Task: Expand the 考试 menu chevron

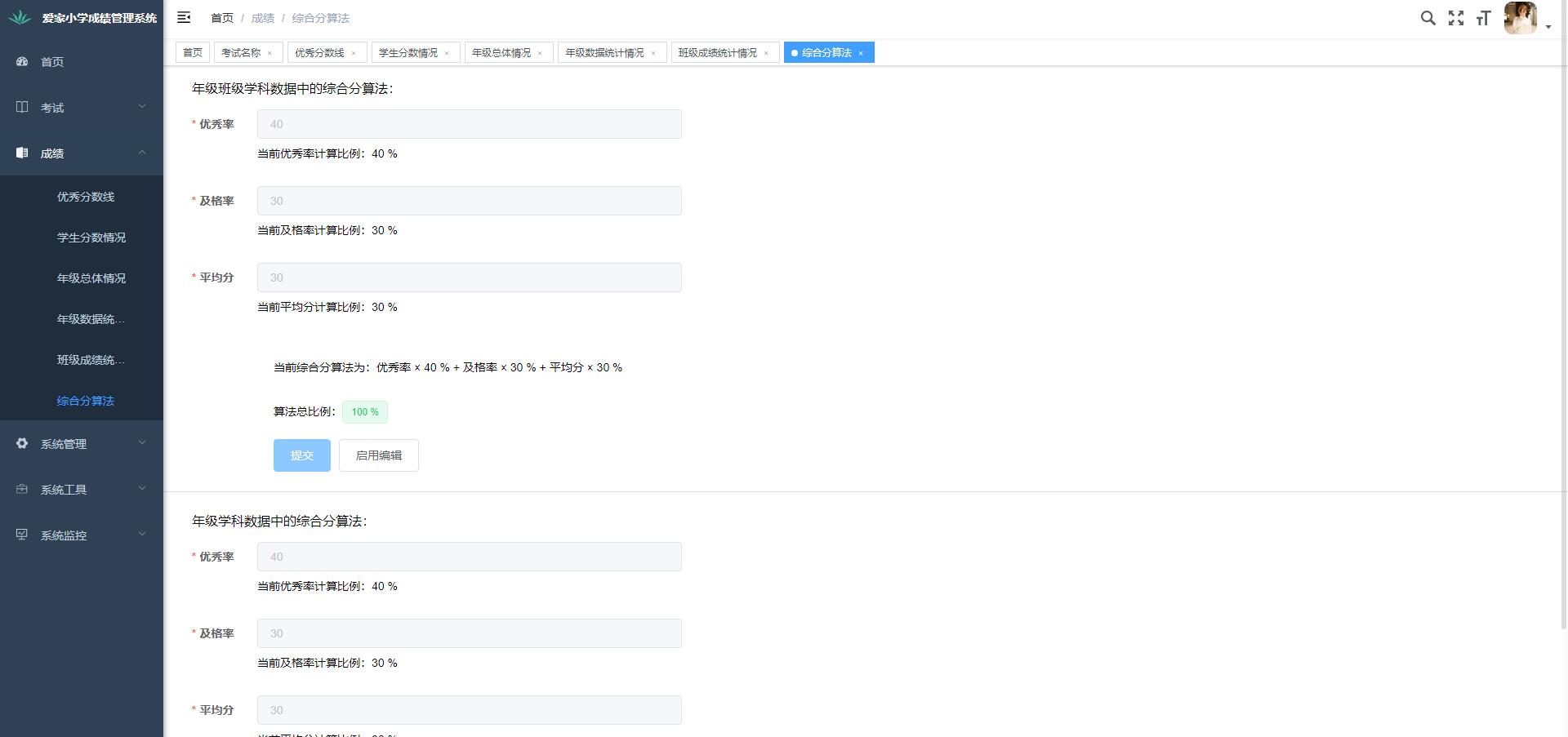Action: (x=142, y=106)
